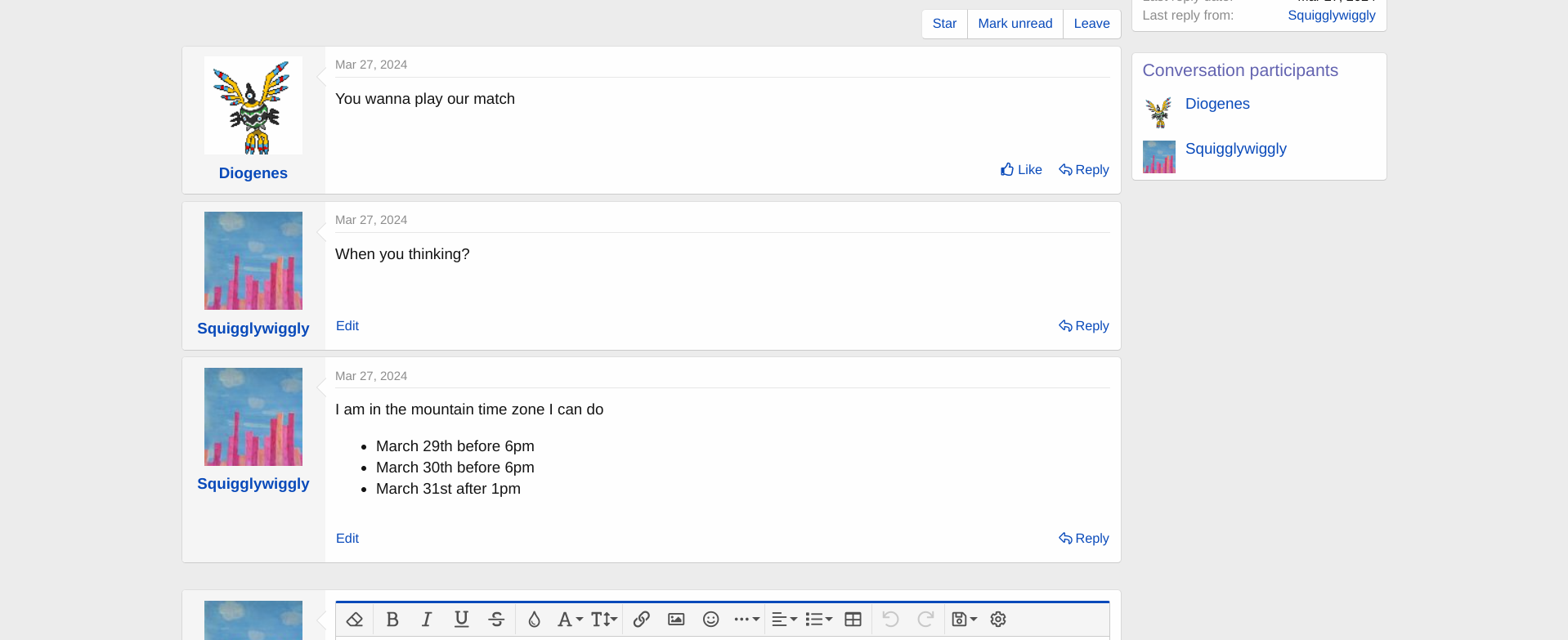Click the insert link icon
1568x640 pixels.
point(642,620)
